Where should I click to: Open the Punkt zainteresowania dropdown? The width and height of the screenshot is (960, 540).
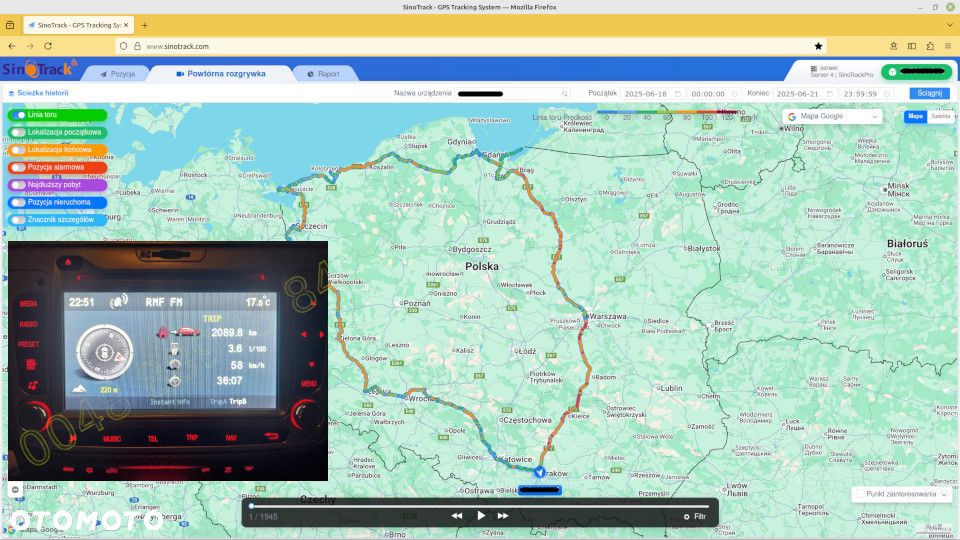(x=901, y=494)
